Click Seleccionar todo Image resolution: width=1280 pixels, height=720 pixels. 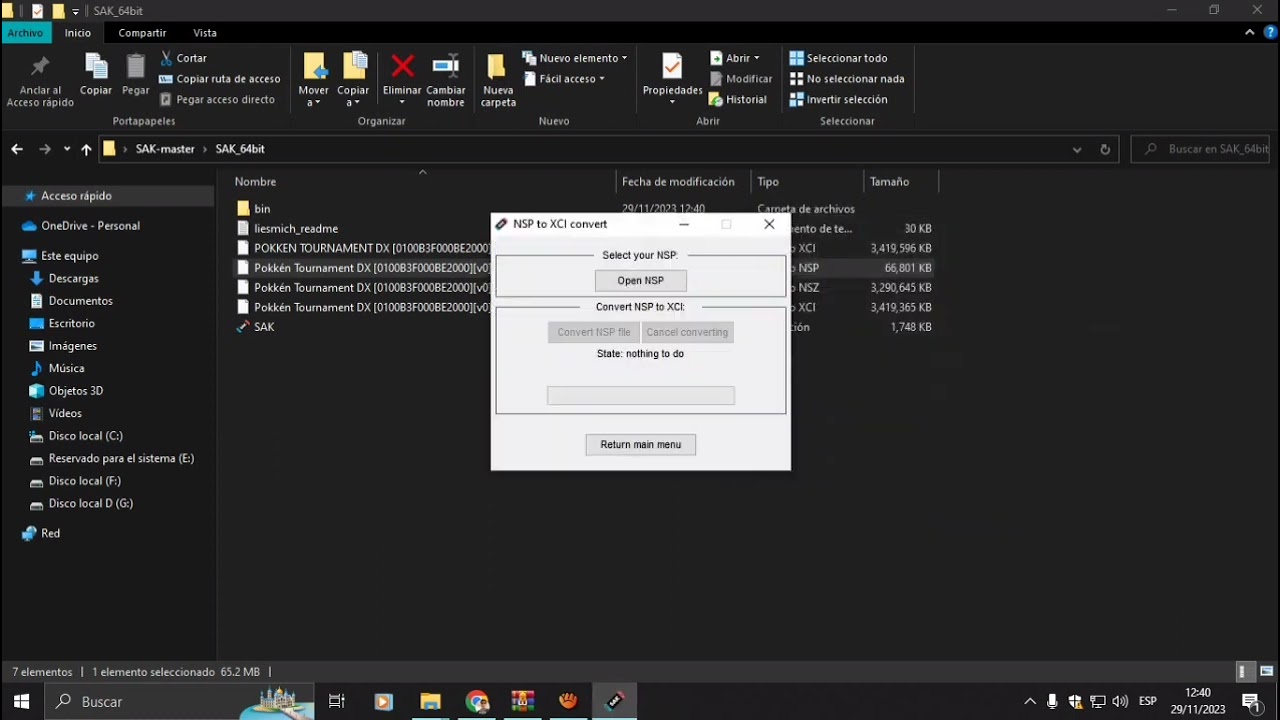coord(838,58)
